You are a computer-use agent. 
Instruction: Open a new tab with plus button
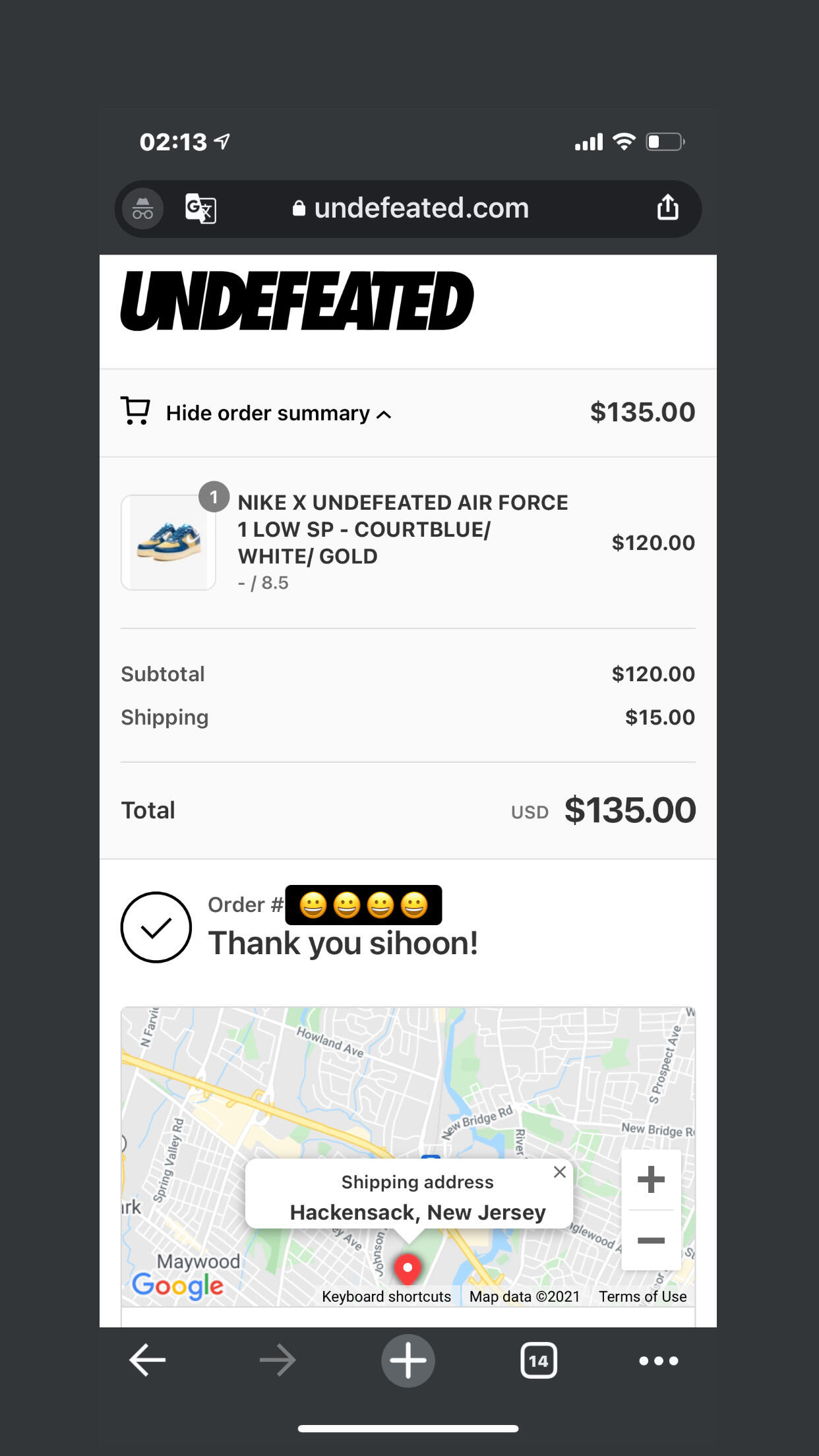coord(408,1360)
